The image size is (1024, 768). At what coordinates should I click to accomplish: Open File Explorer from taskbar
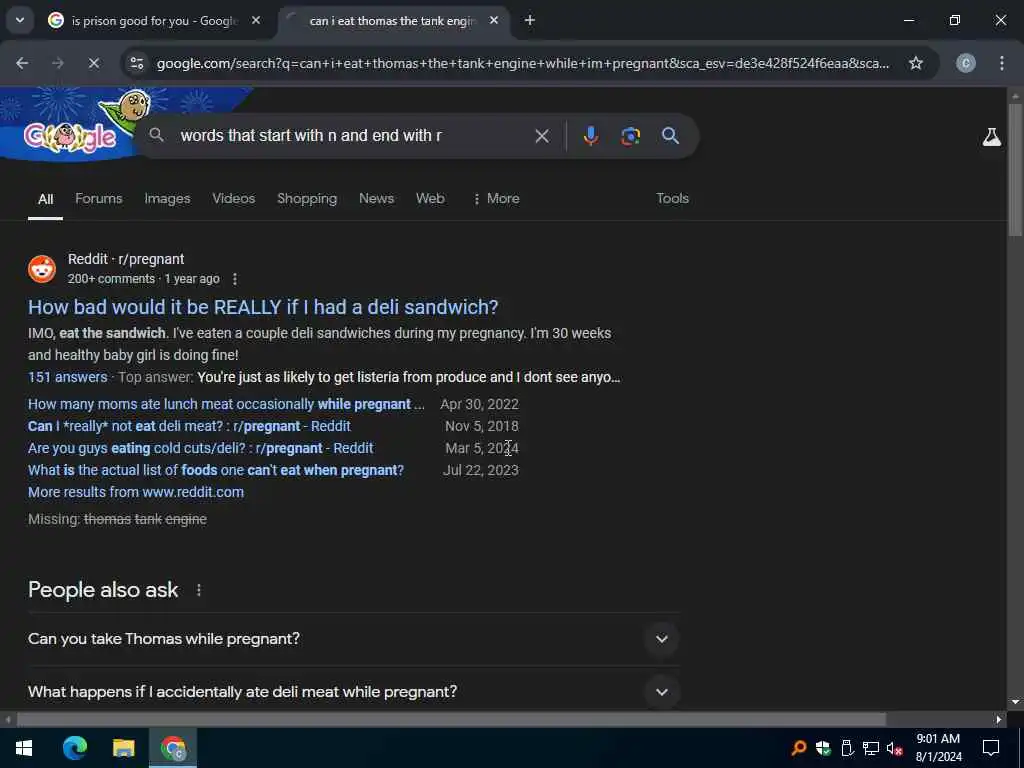123,748
